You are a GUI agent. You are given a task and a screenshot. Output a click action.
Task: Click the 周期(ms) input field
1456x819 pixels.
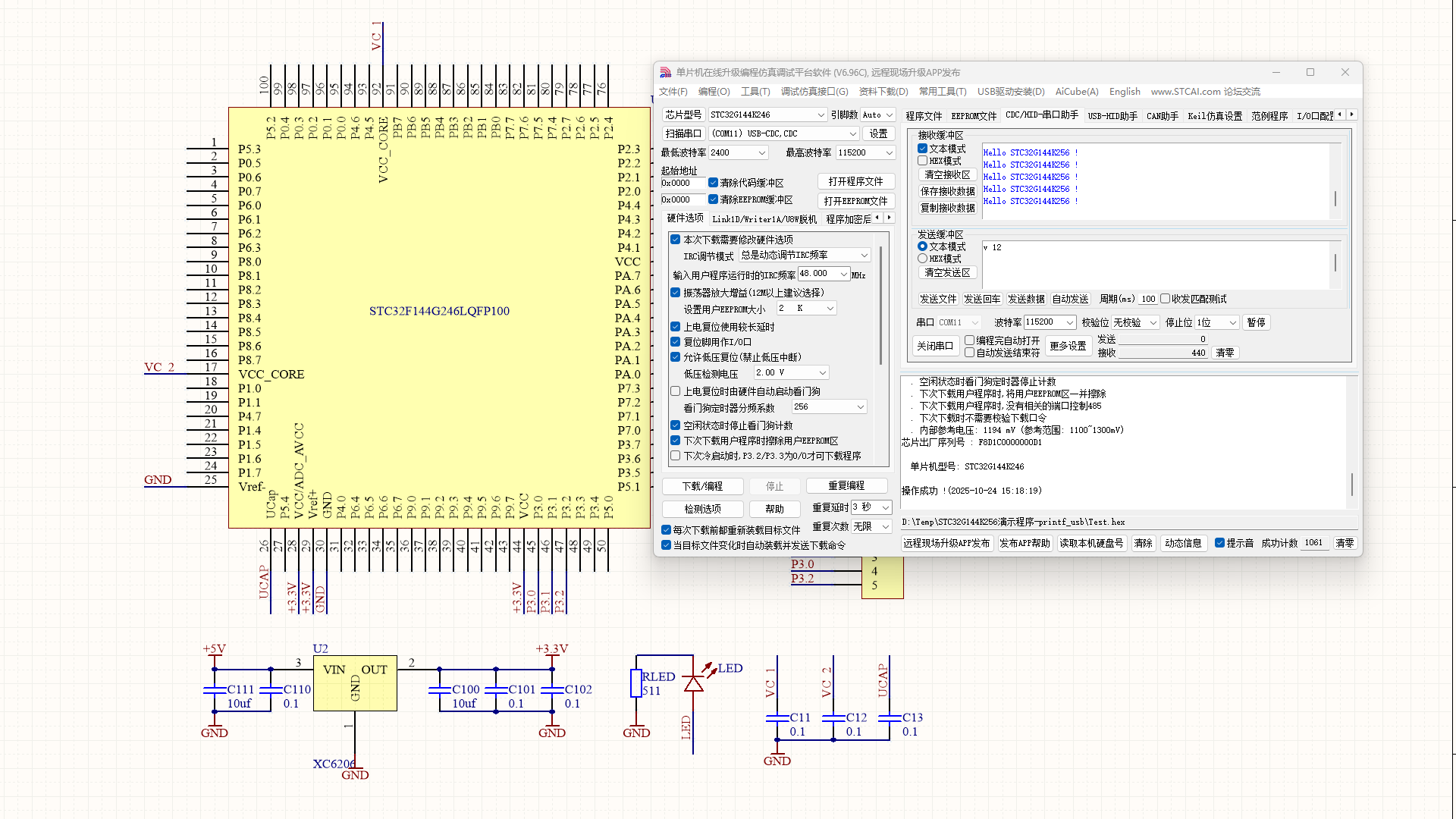[1148, 300]
